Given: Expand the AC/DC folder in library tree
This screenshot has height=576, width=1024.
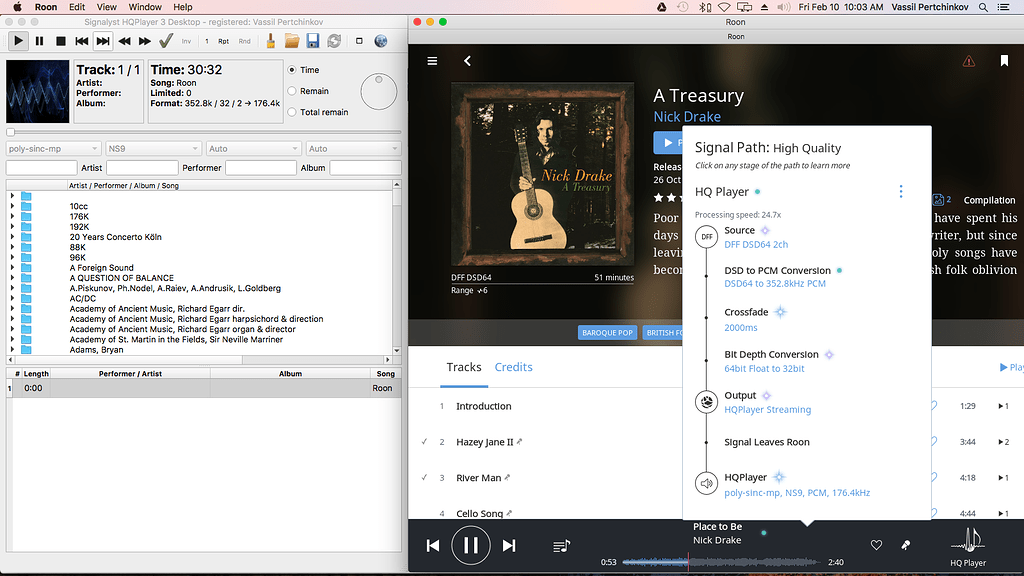Looking at the screenshot, I should [12, 298].
